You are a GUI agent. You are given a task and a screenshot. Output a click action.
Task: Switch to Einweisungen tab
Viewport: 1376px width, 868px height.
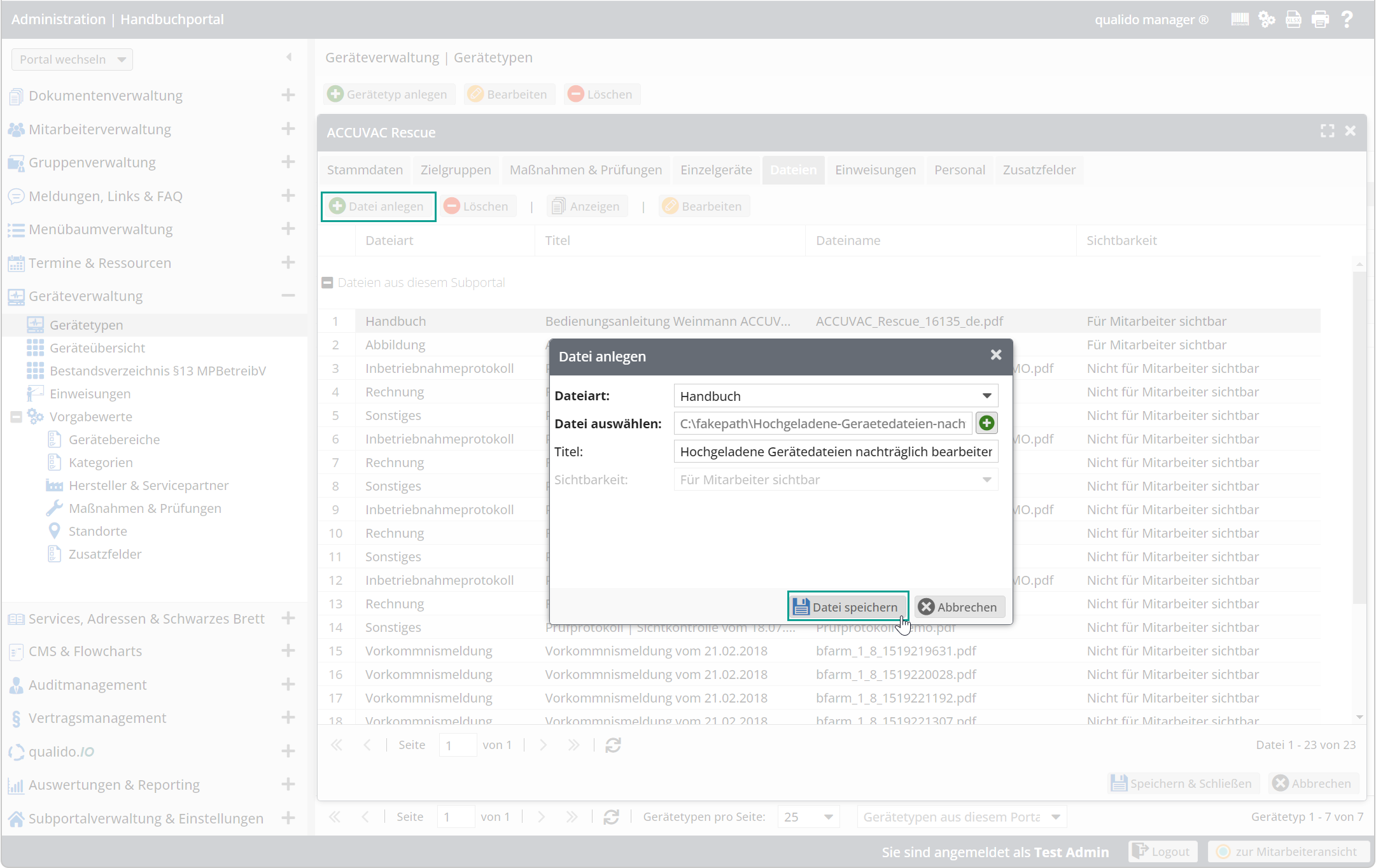[875, 170]
